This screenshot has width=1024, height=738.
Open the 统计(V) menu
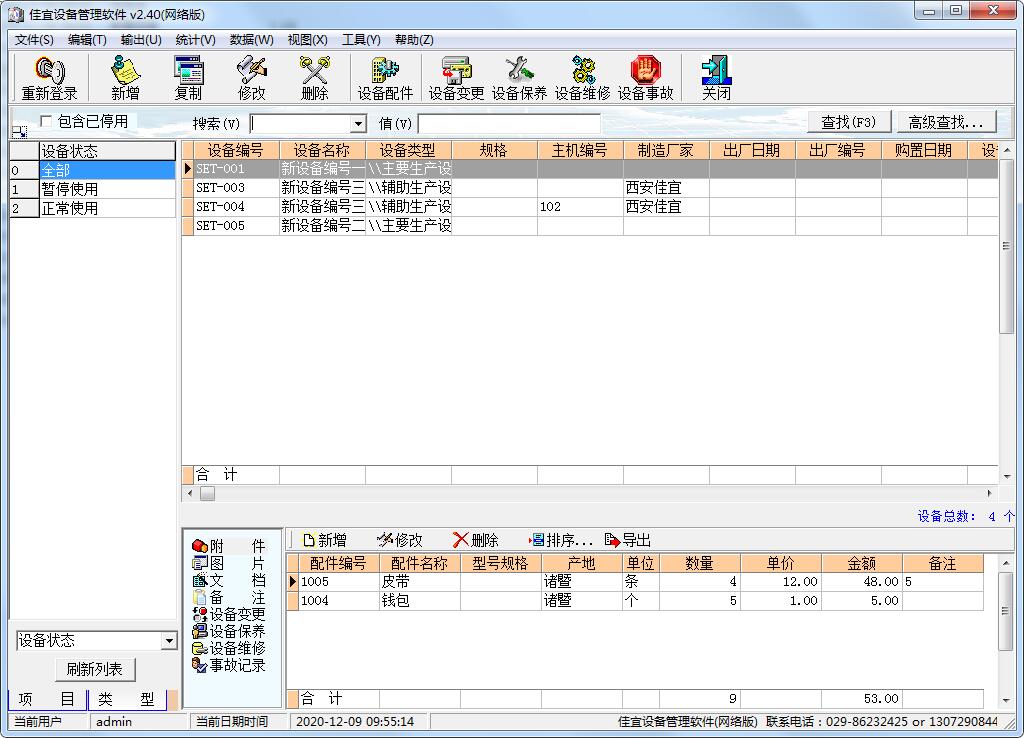[x=195, y=40]
